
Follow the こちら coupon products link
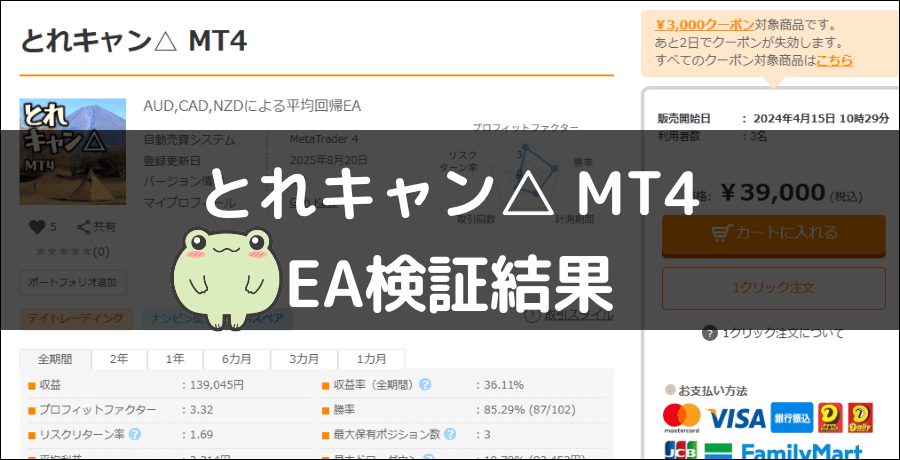(x=835, y=60)
